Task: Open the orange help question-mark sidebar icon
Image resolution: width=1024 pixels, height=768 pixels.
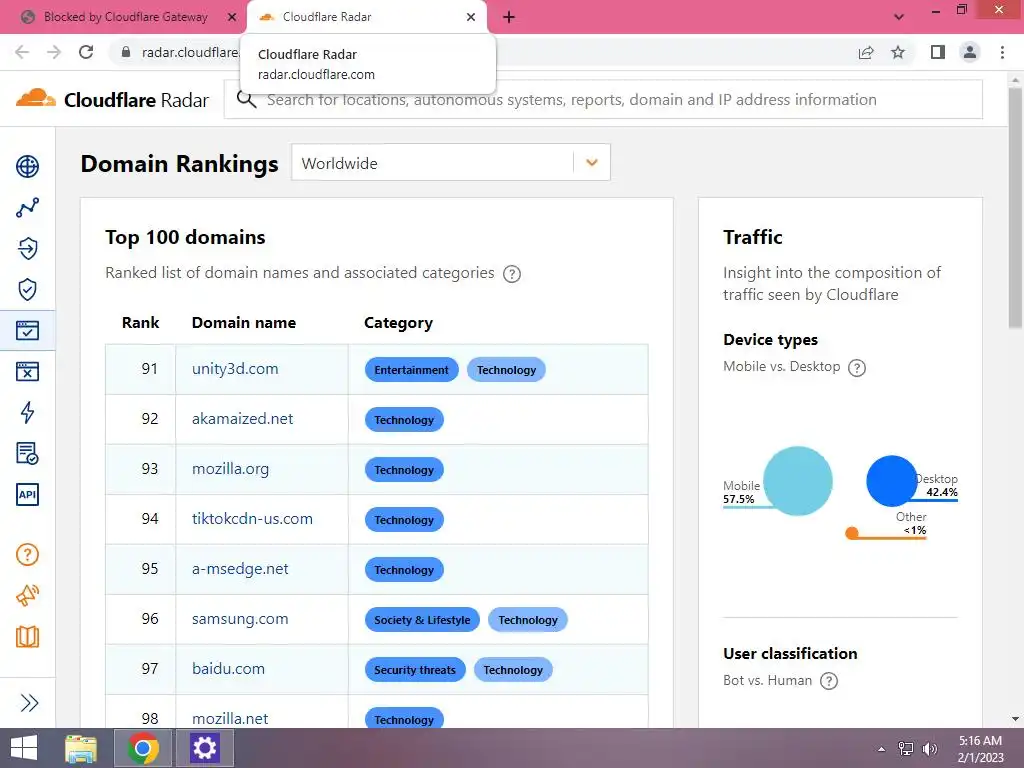Action: point(27,555)
